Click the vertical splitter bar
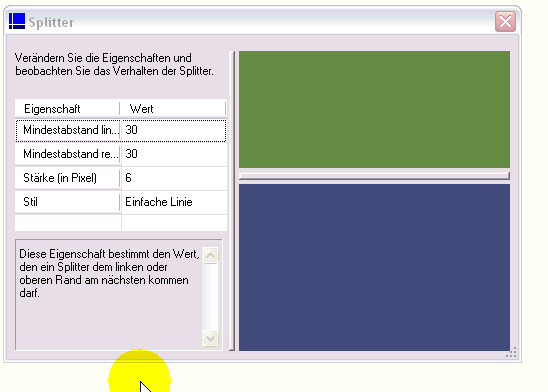Screen dimensions: 548x392 coord(232,201)
